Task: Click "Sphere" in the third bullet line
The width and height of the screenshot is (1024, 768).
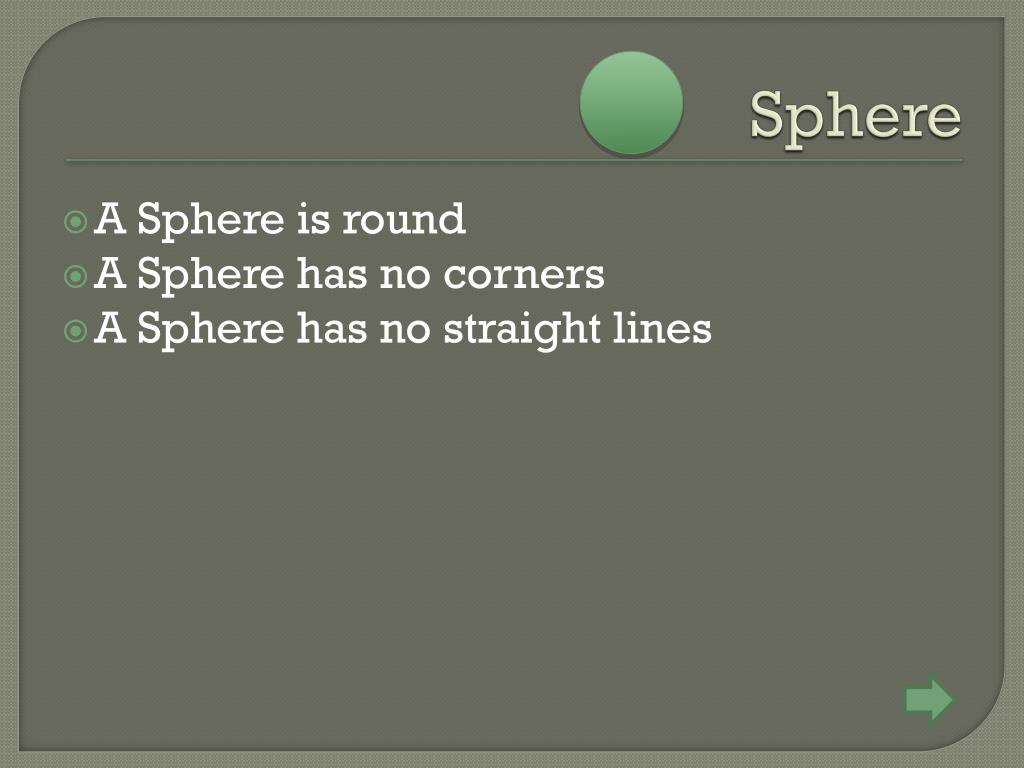Action: [x=211, y=329]
